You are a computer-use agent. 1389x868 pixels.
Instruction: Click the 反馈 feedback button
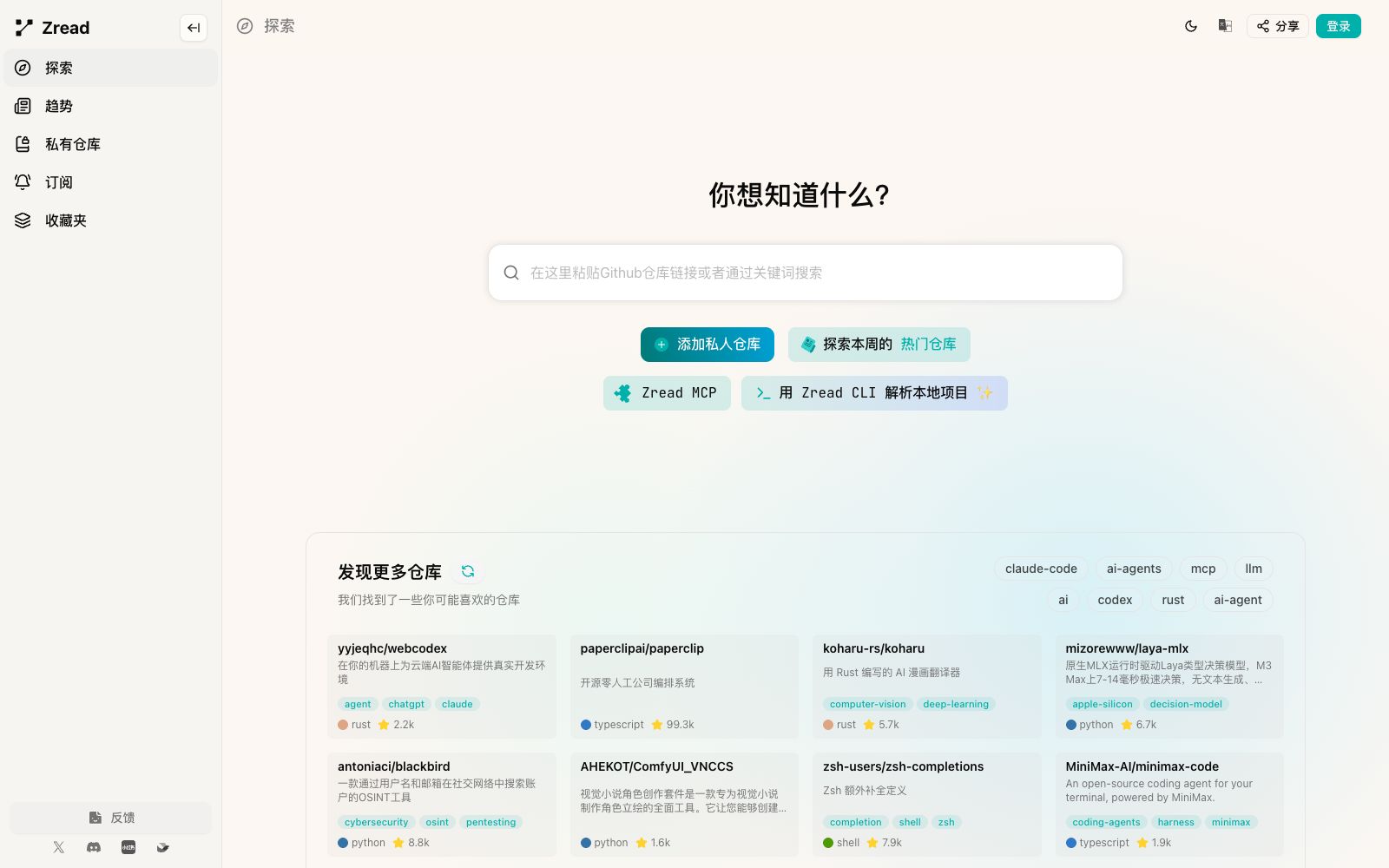pyautogui.click(x=111, y=818)
